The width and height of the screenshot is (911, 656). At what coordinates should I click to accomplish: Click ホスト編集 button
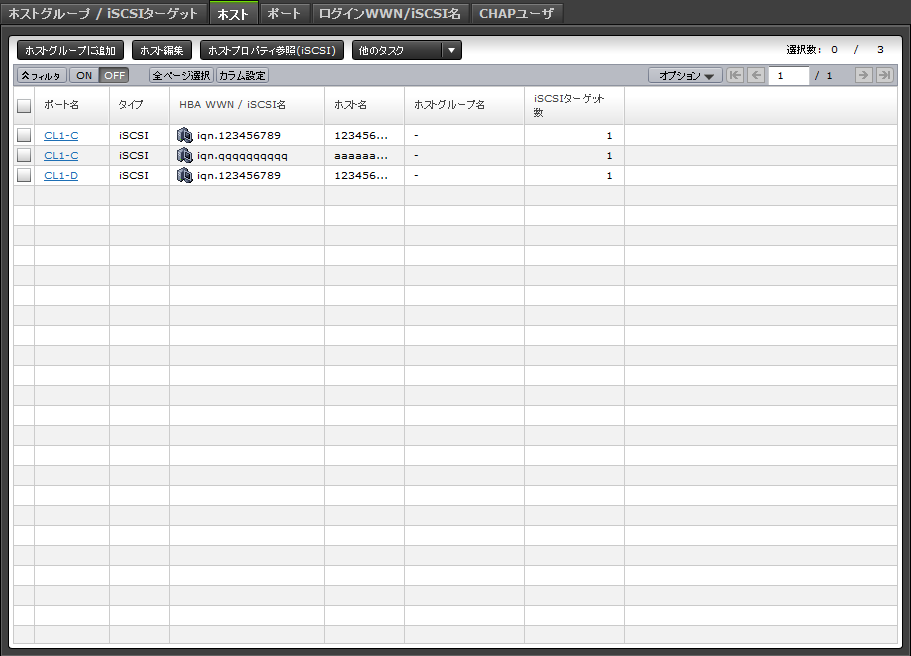(x=162, y=51)
